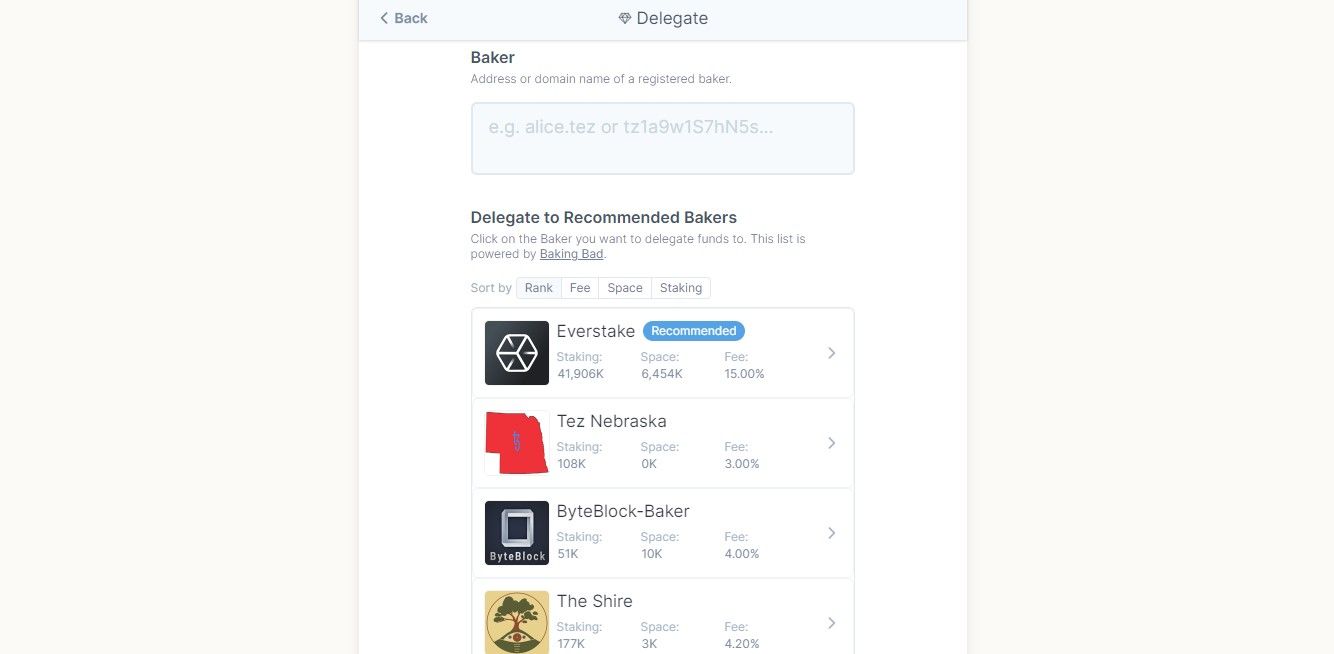
Task: Click the ByteBlock-Baker logo icon
Action: [517, 533]
